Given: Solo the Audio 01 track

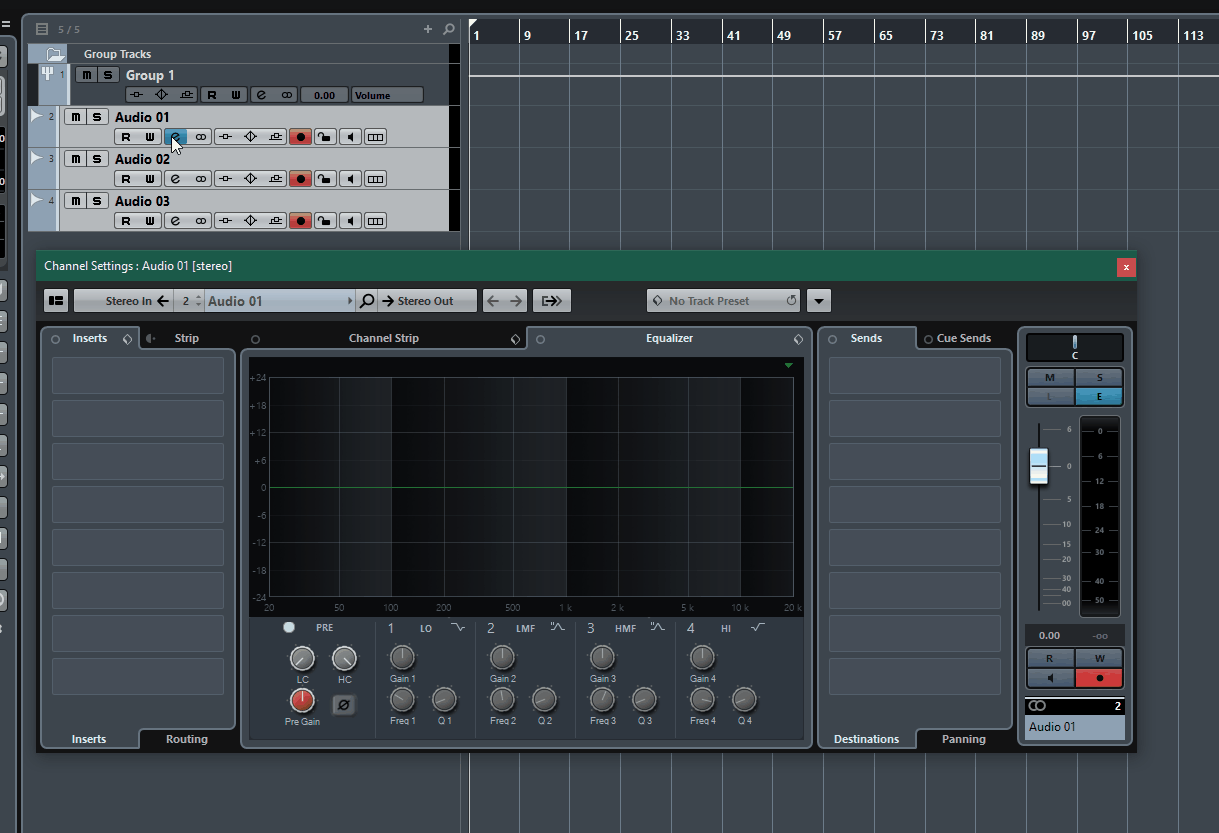Looking at the screenshot, I should point(97,117).
